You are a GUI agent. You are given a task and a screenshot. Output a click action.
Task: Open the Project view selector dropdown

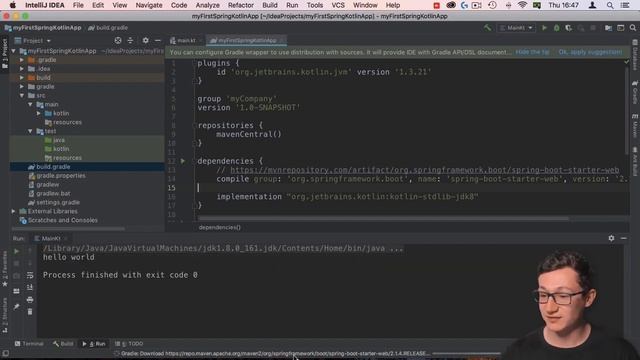coord(33,41)
